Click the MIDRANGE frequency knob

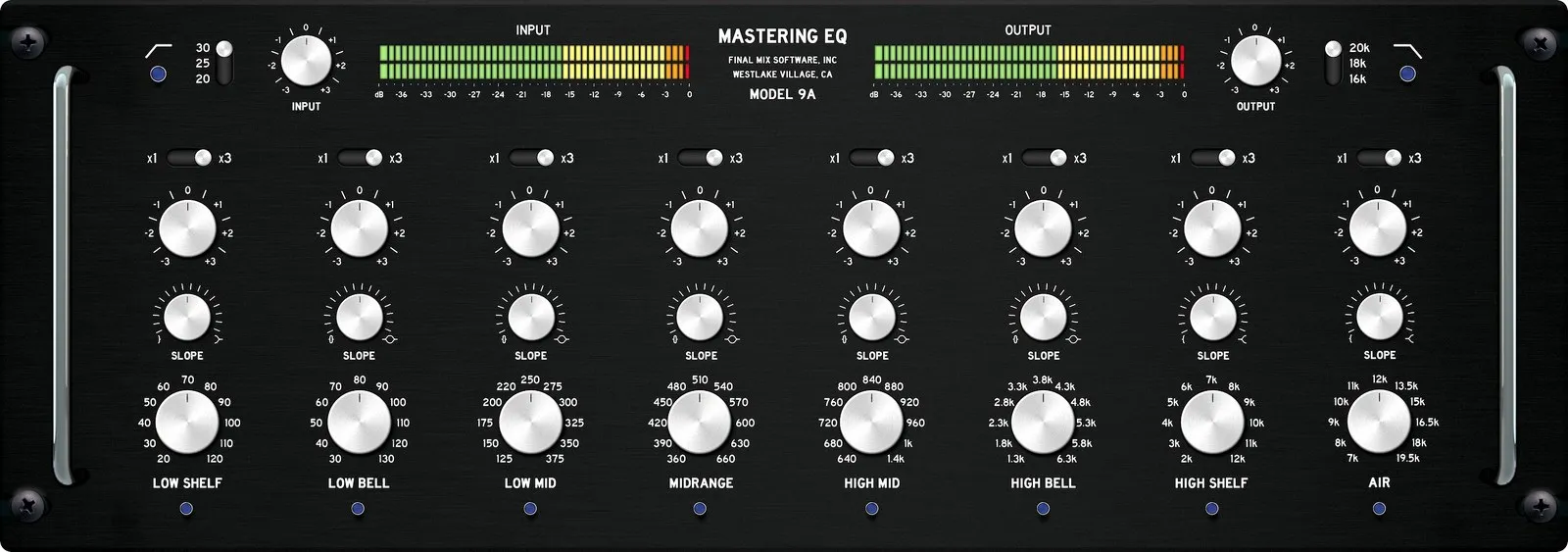[700, 423]
